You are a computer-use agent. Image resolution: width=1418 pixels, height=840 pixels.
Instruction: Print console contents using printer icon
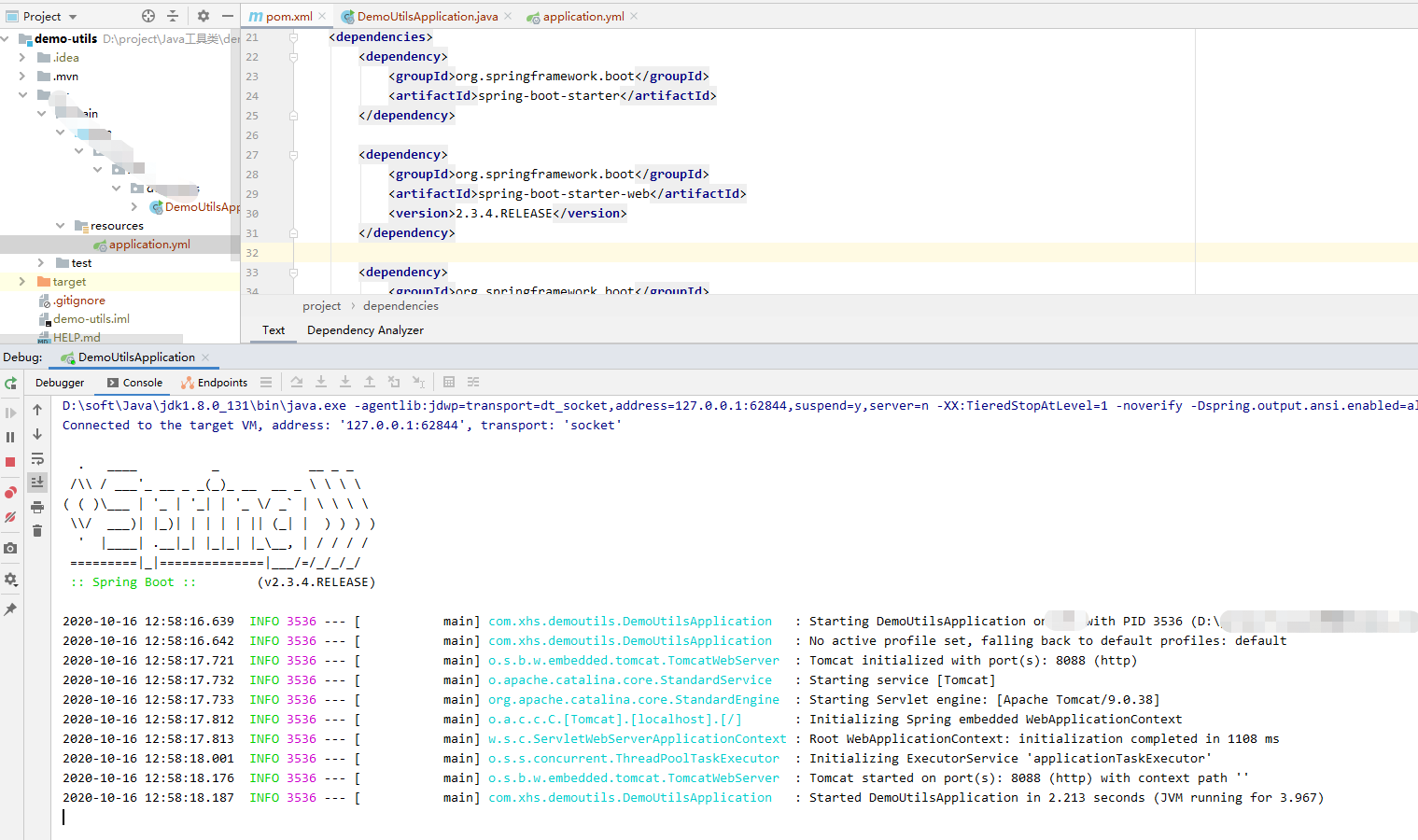click(x=37, y=505)
